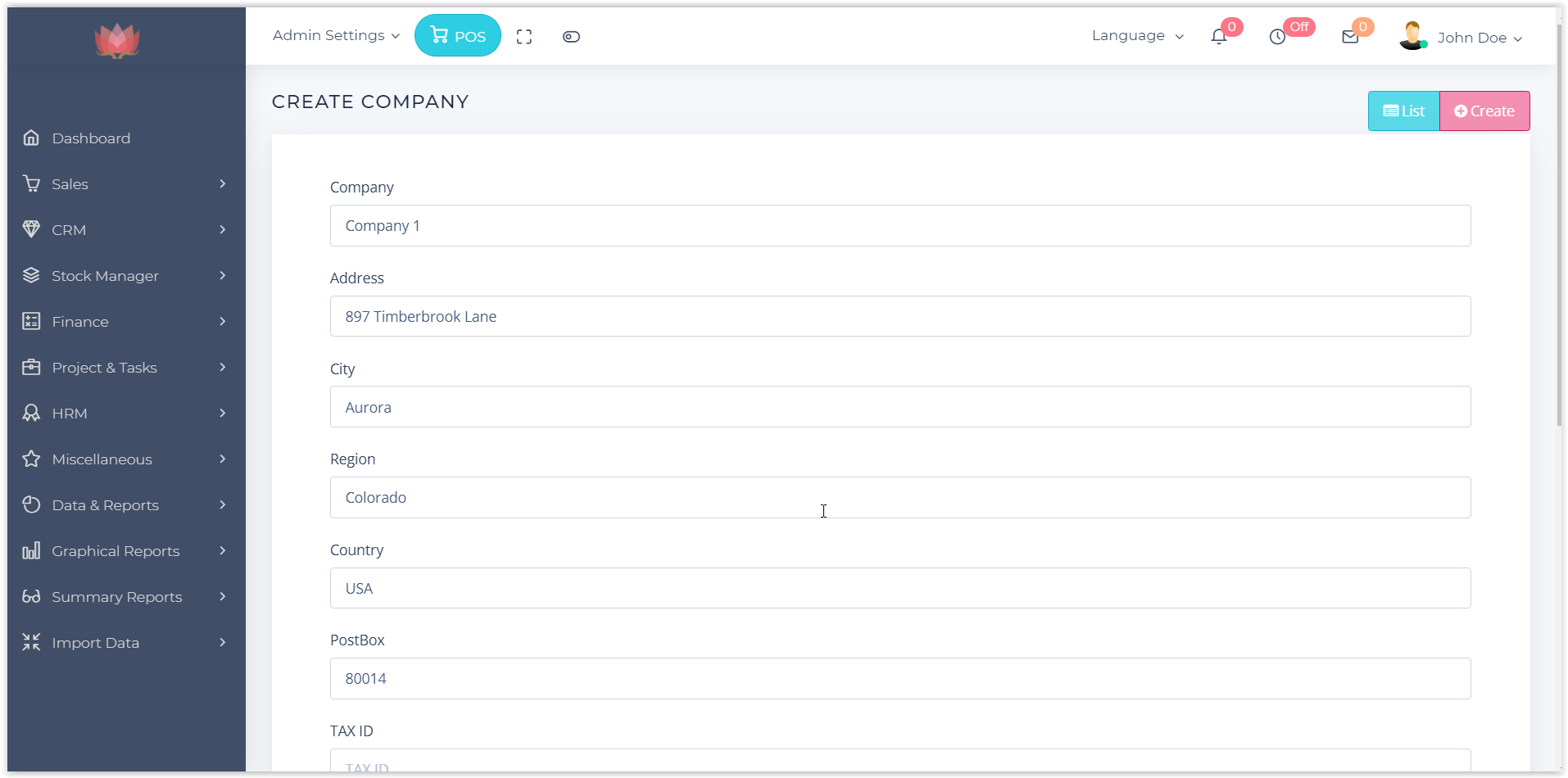Click the HRM badge icon
Screen dimensions: 1568x778
[x=31, y=413]
